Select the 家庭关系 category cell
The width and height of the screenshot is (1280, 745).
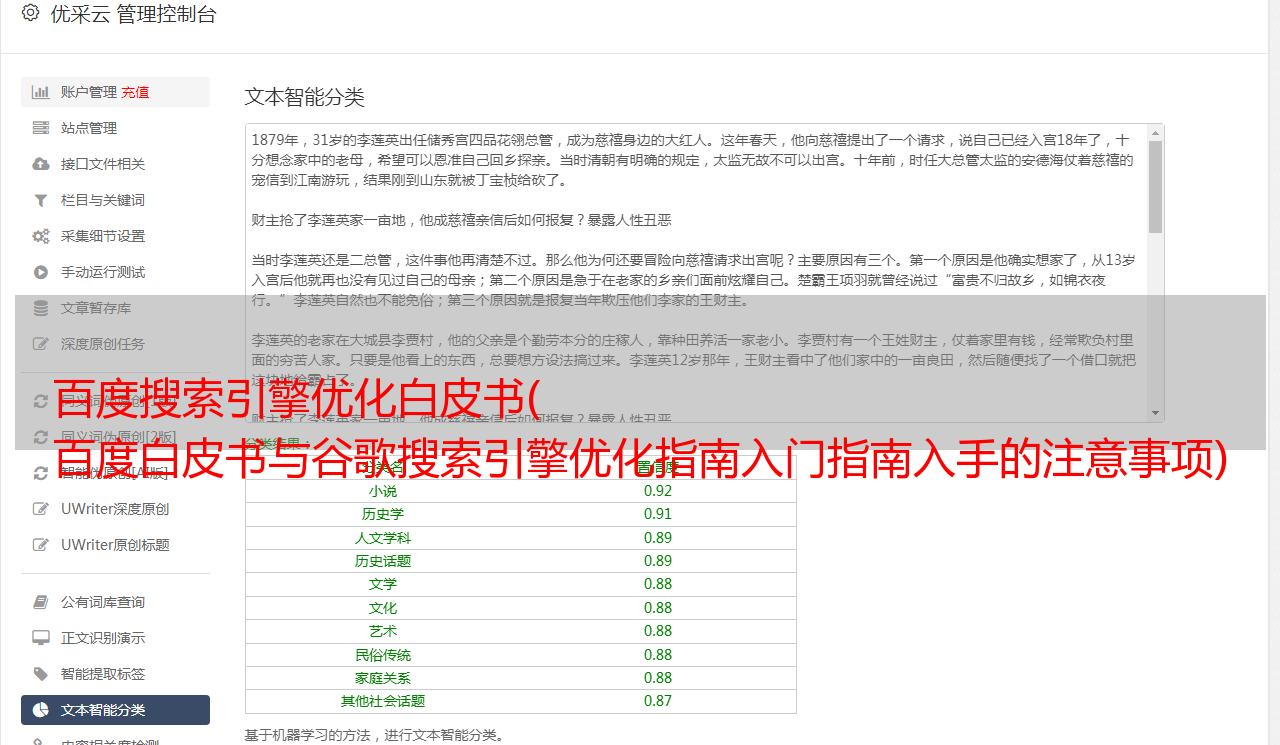tap(383, 678)
